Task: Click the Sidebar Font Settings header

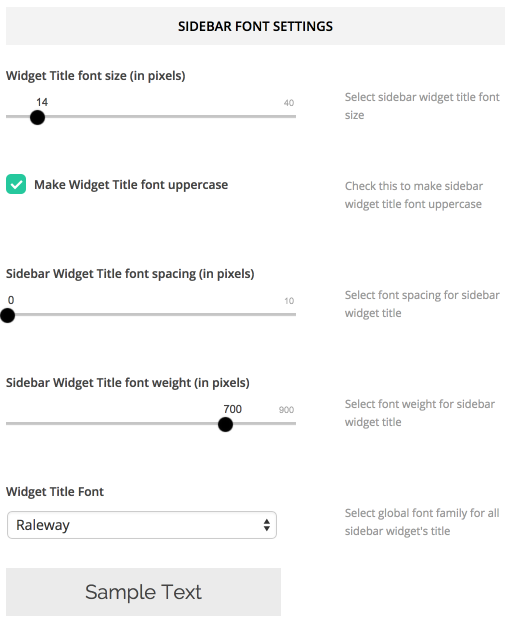Action: click(x=255, y=26)
